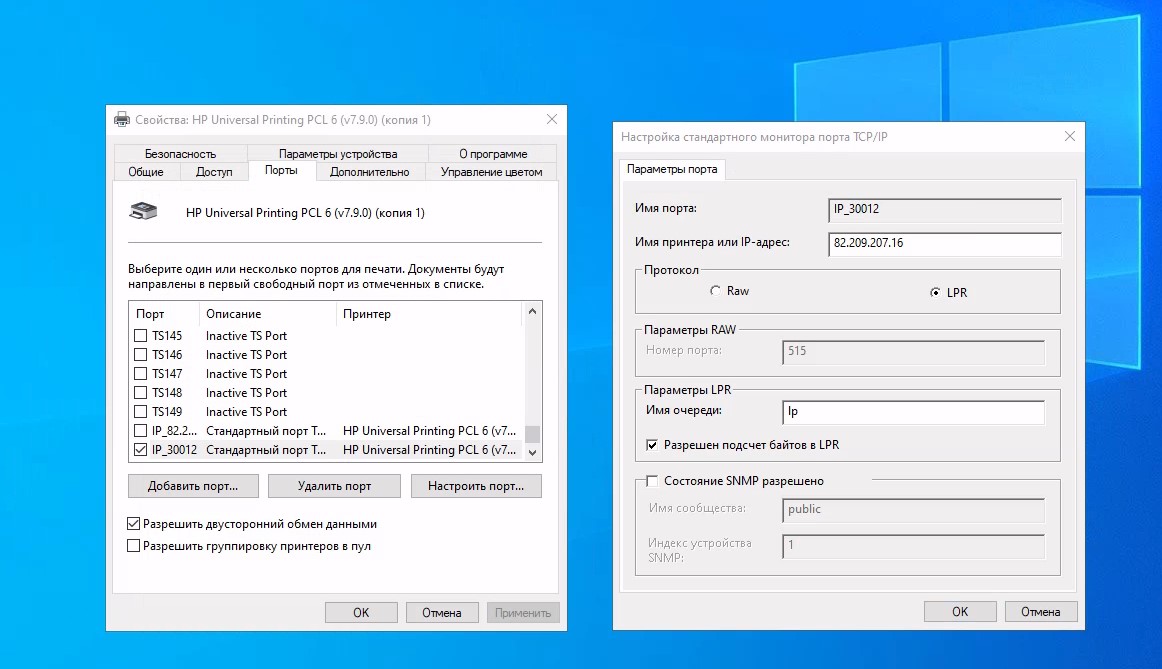Enable SNMP status checkbox
This screenshot has height=669, width=1162.
[652, 482]
